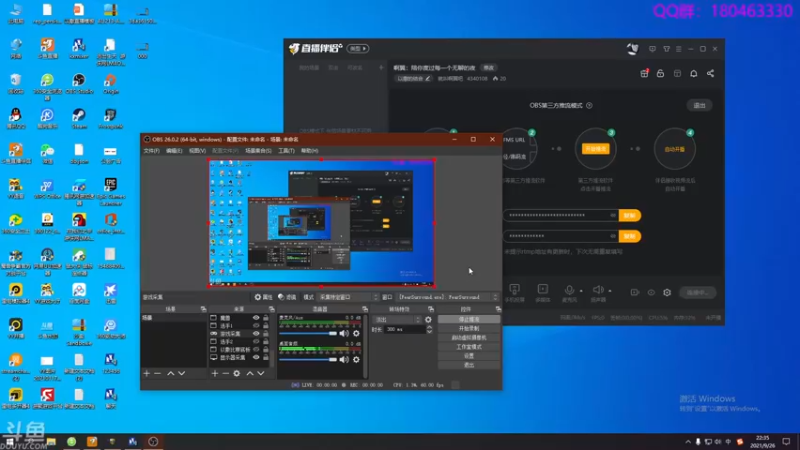Click orange 开始推流 button in 直播伴侣
The height and width of the screenshot is (450, 800).
[x=595, y=149]
